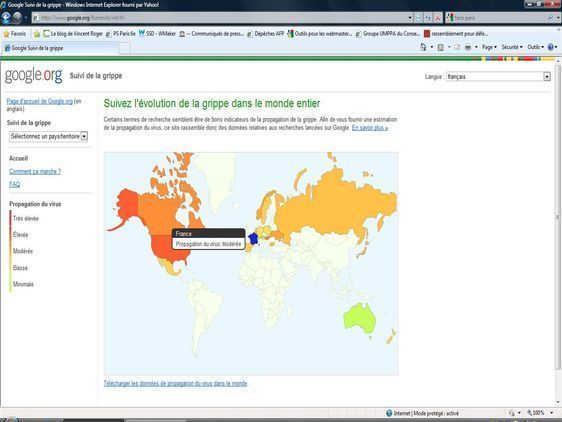562x422 pixels.
Task: Click the Suivi de la grippe page title
Action: click(x=96, y=76)
